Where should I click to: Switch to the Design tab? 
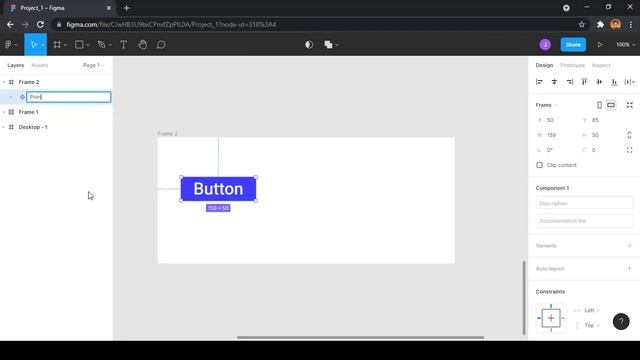click(544, 65)
